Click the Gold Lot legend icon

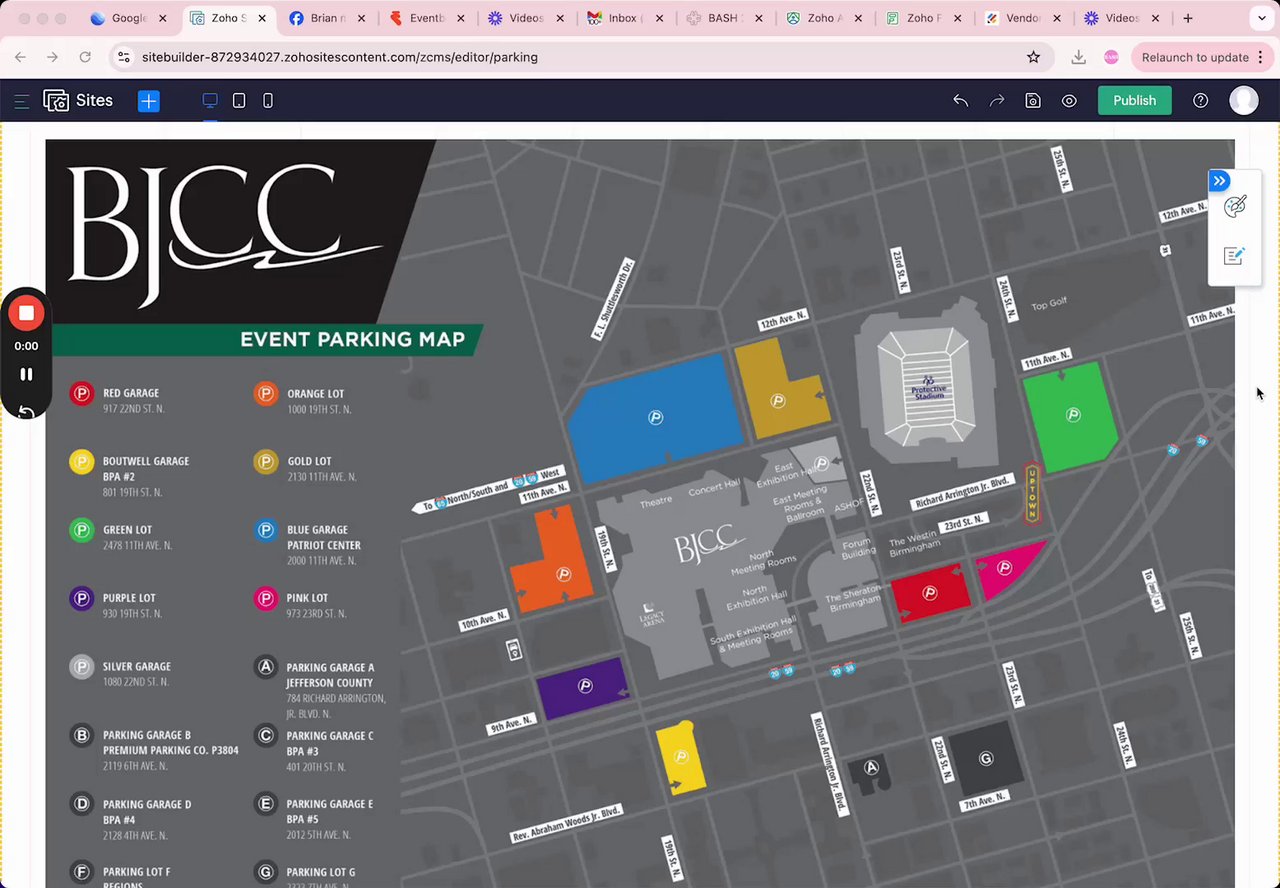pyautogui.click(x=265, y=461)
